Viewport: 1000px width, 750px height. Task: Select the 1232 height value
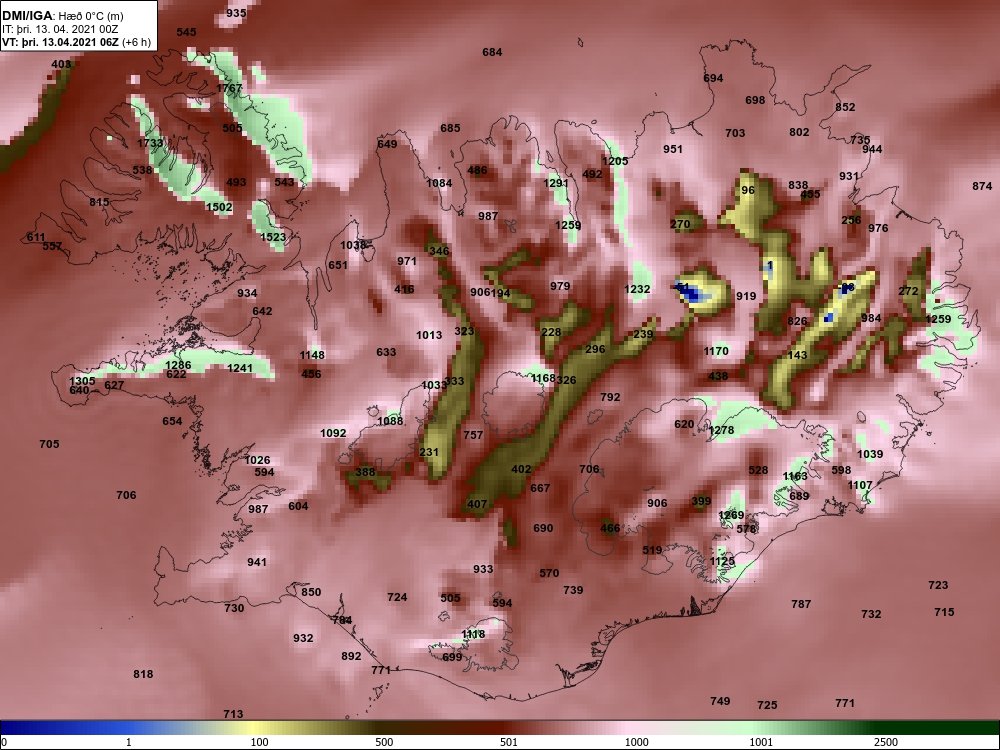pyautogui.click(x=637, y=289)
